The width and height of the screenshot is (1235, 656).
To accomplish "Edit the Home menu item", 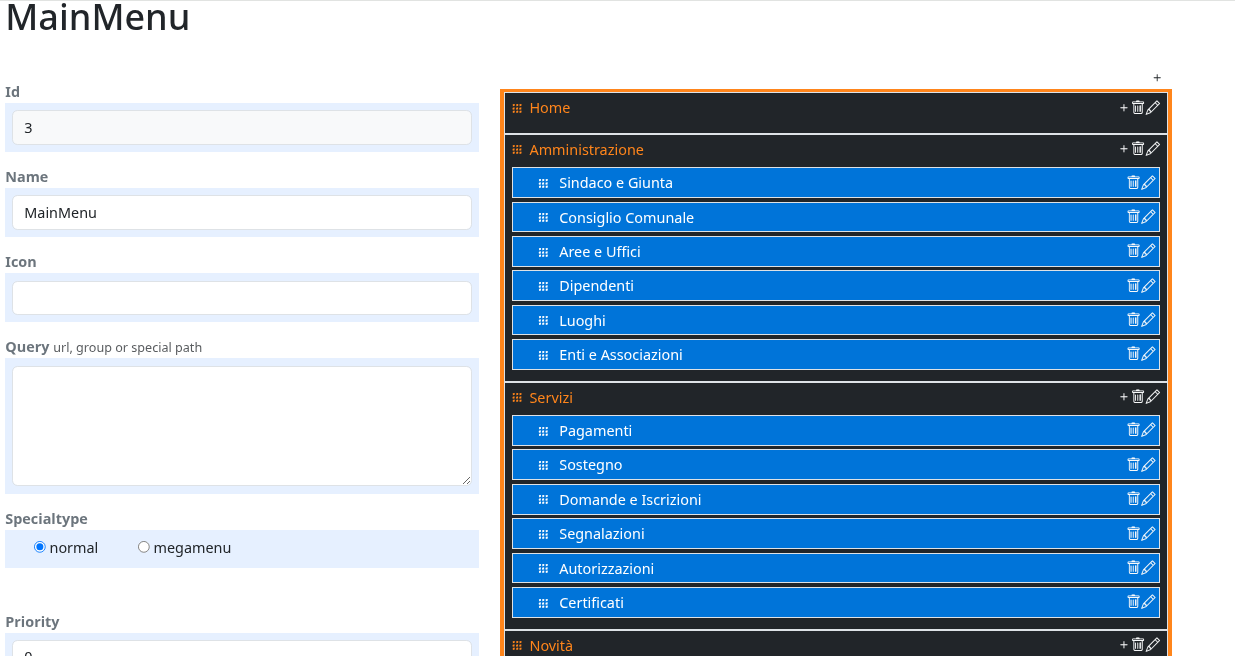I will tap(1153, 107).
